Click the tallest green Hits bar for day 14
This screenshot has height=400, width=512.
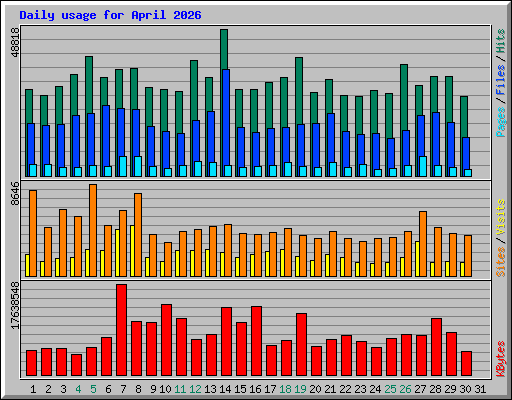(x=224, y=49)
